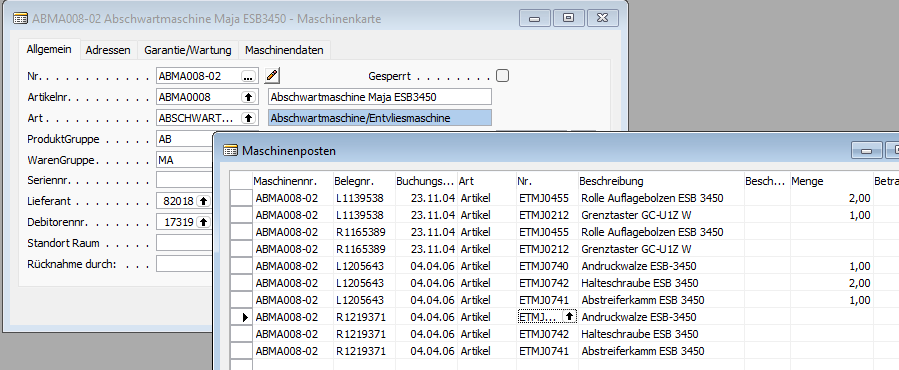Click Belegnr. 'L1205643' in the Andruckwalze row
Viewport: 899px width, 370px height.
pyautogui.click(x=359, y=266)
